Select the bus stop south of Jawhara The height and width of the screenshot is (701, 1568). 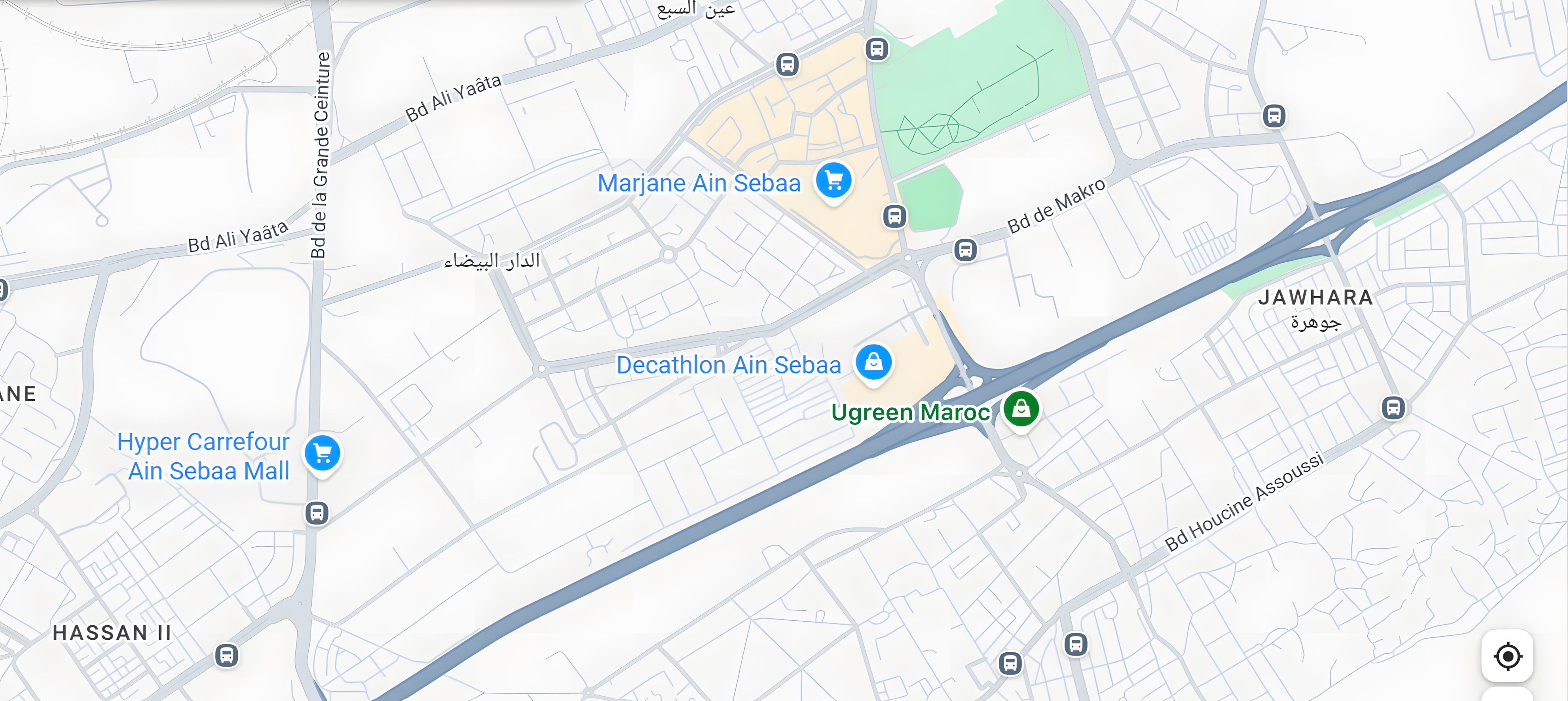[1393, 407]
